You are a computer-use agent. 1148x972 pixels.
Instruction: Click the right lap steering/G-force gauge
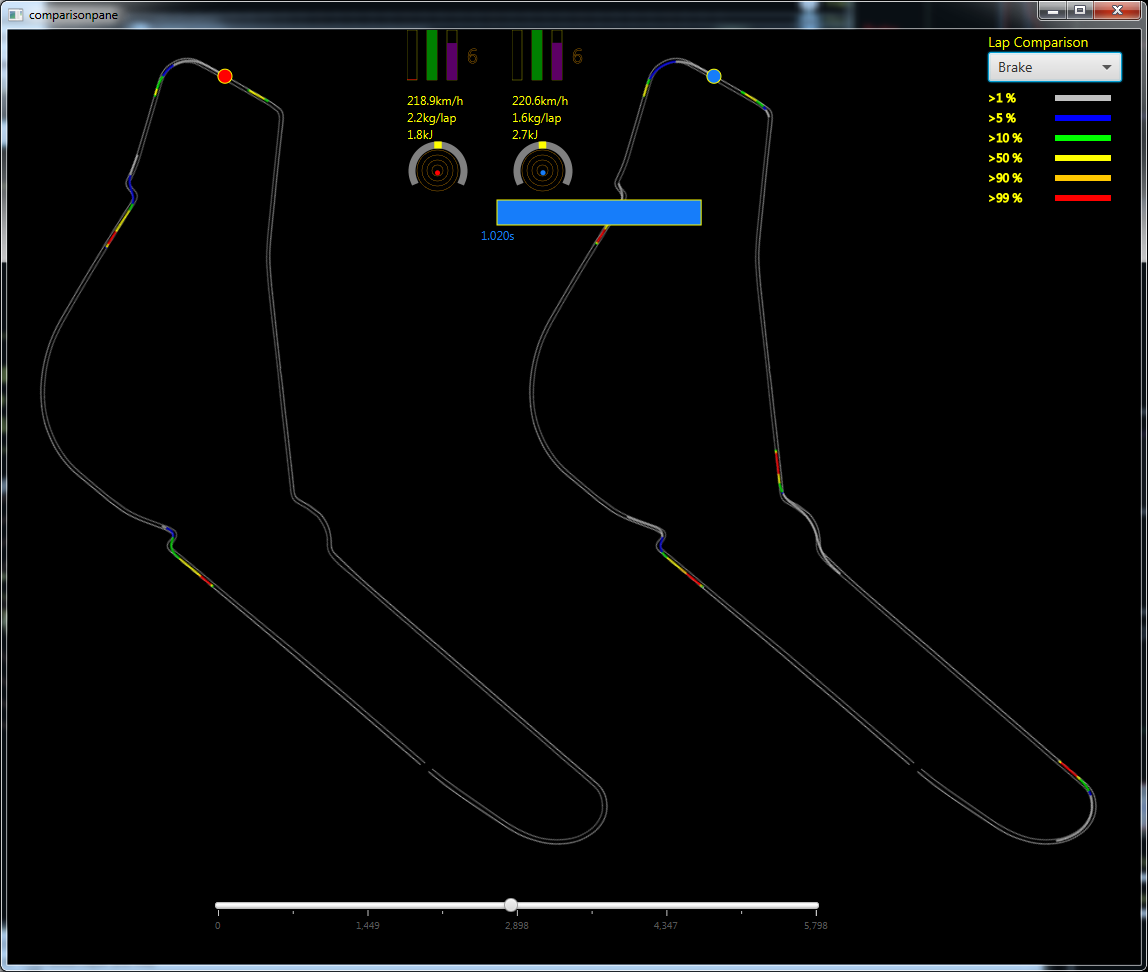point(543,168)
